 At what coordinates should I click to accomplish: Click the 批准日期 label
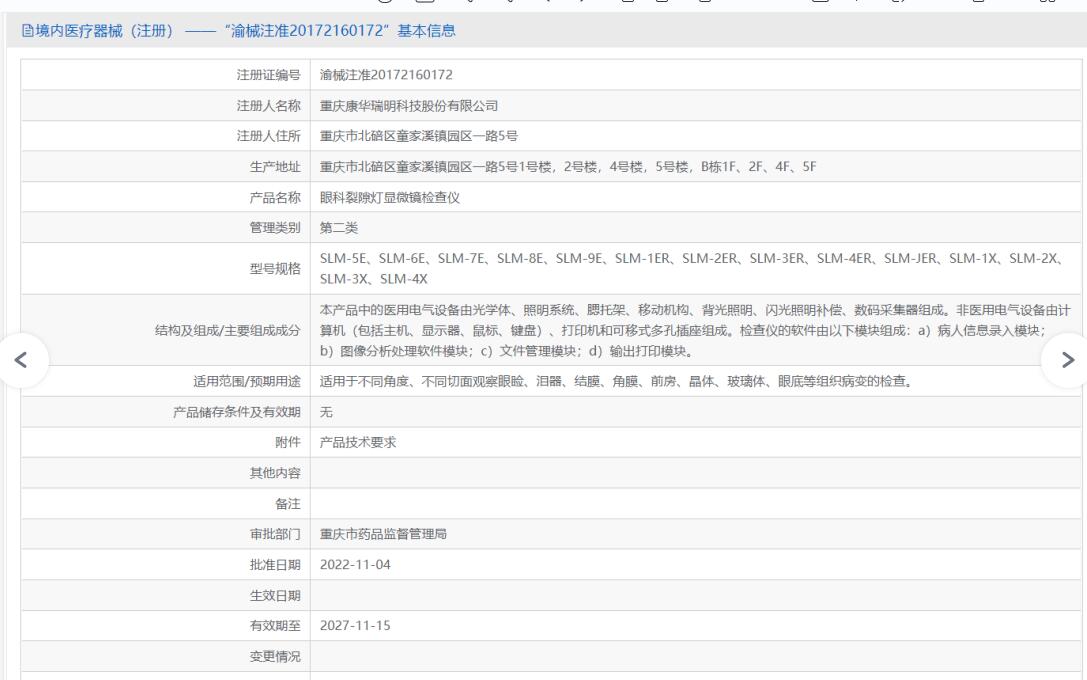tap(275, 565)
